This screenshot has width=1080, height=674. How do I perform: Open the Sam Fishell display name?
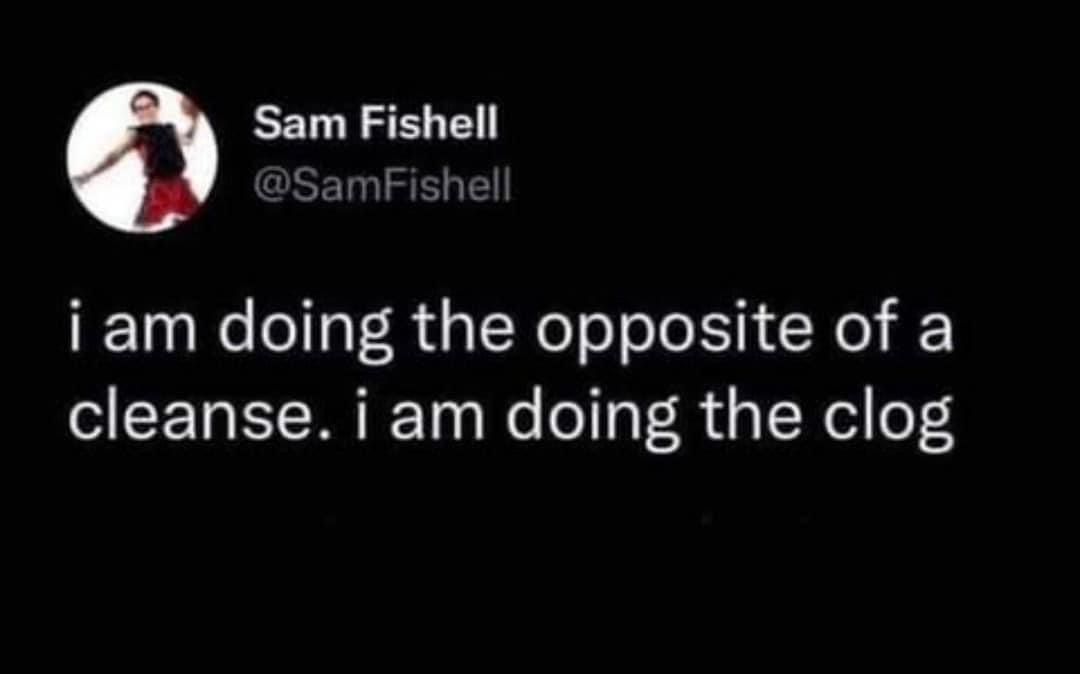click(375, 124)
